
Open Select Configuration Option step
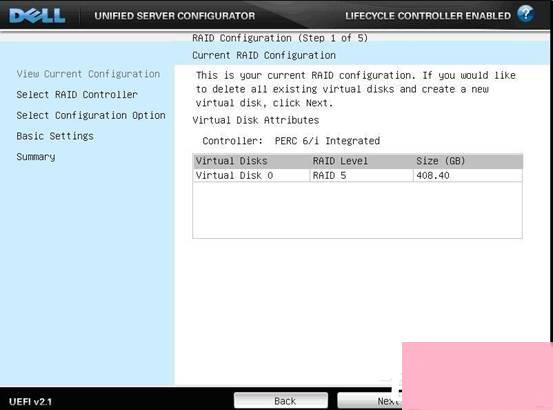point(91,115)
